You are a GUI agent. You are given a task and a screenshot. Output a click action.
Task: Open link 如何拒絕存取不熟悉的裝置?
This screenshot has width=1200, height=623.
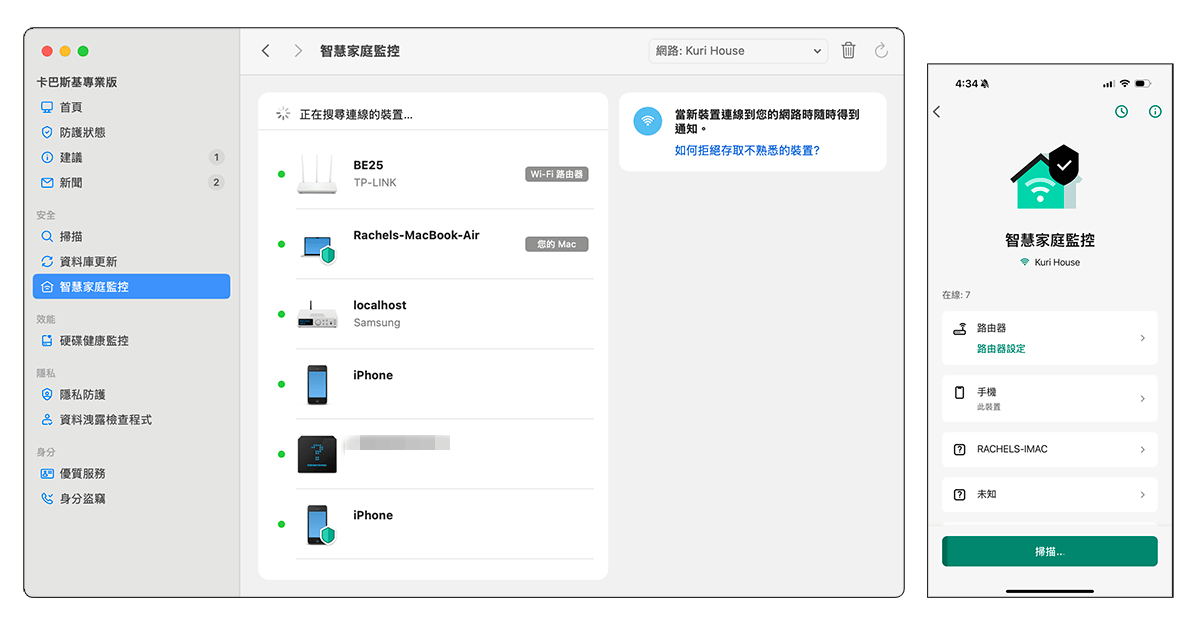tap(747, 150)
